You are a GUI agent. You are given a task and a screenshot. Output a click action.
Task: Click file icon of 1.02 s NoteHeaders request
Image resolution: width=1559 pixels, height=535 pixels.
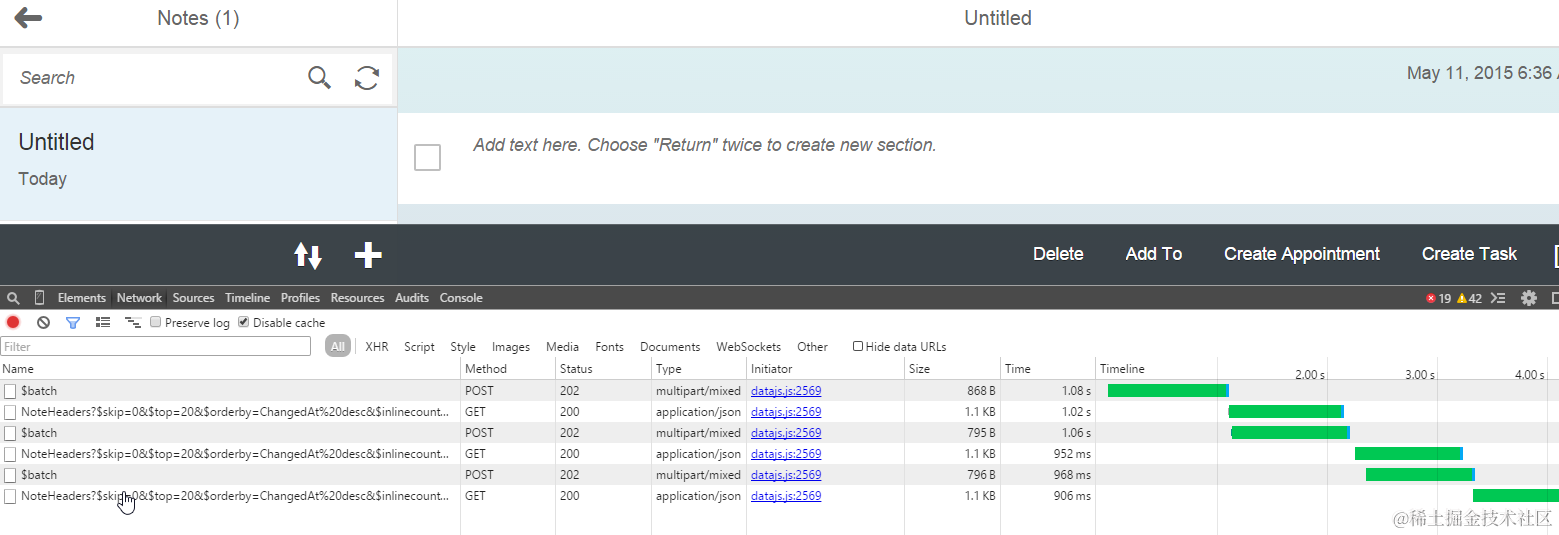(x=10, y=412)
